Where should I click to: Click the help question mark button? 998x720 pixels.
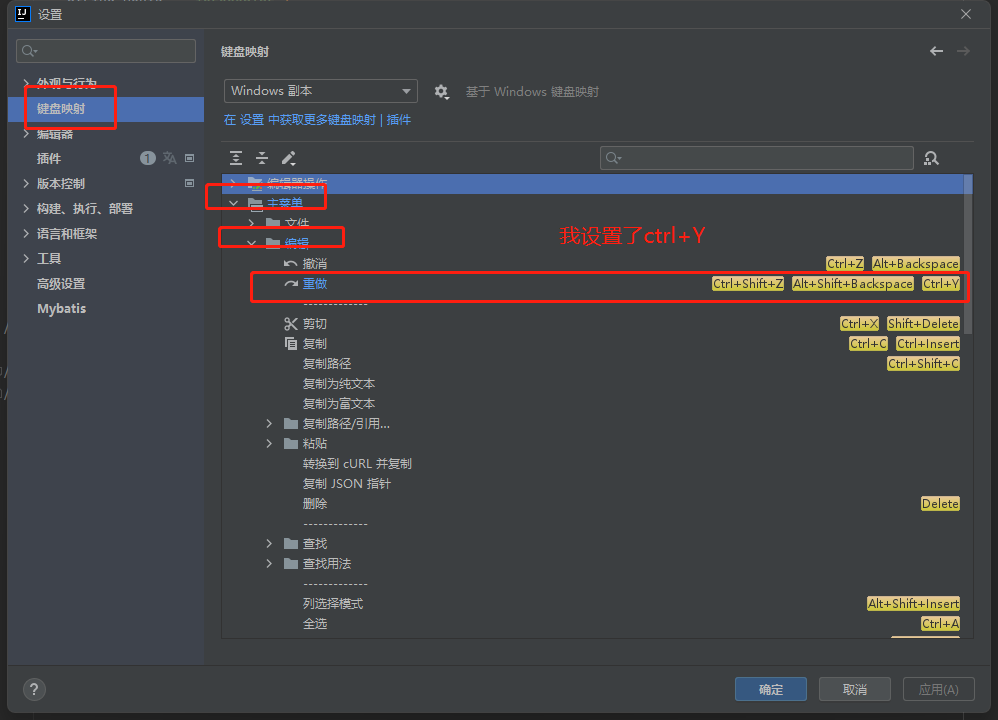point(34,689)
